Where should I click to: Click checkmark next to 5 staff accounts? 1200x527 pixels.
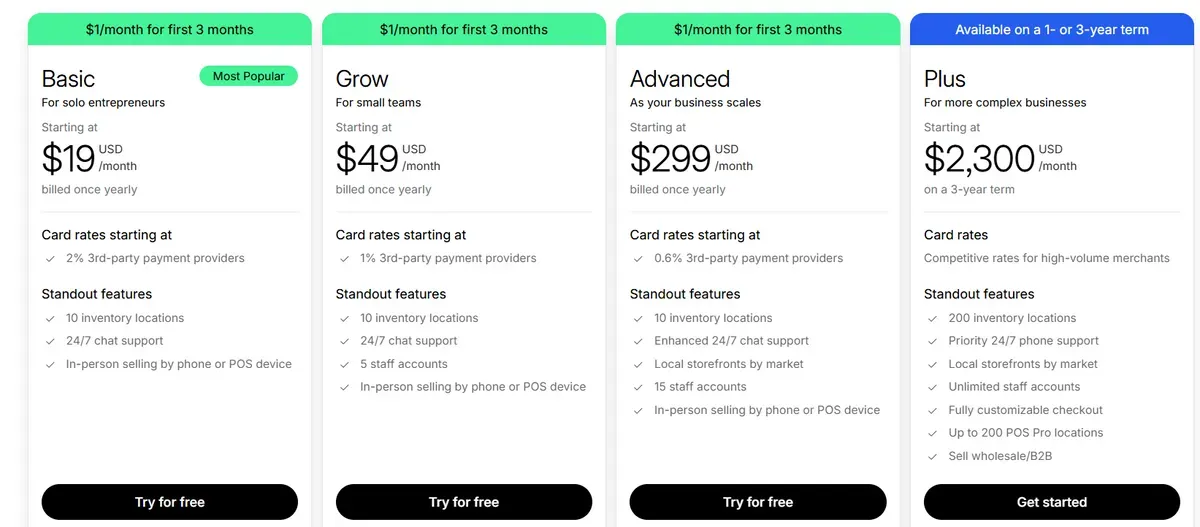344,364
